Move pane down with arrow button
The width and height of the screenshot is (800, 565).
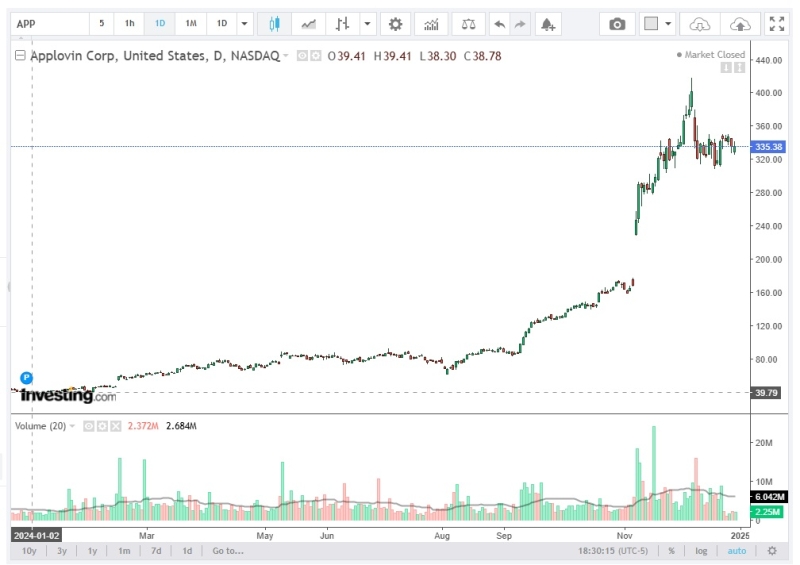(726, 67)
